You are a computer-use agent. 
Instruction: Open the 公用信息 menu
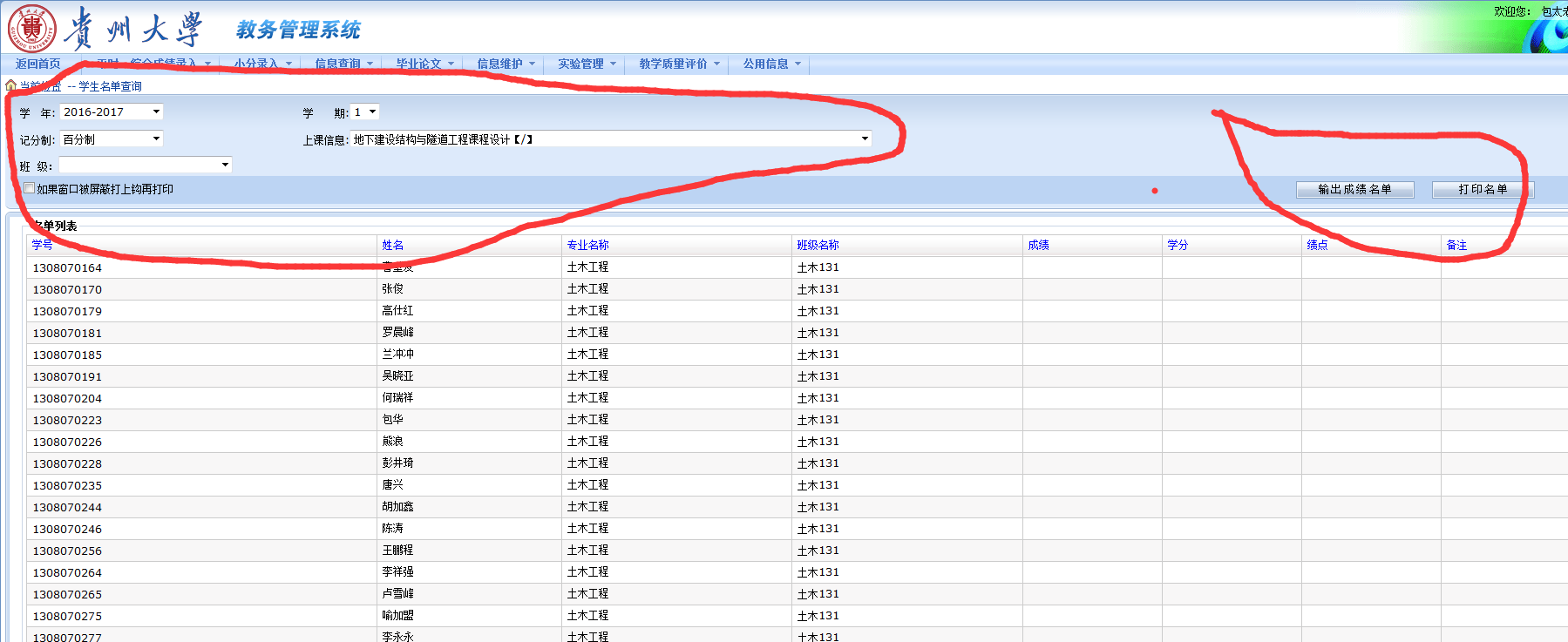[x=771, y=64]
